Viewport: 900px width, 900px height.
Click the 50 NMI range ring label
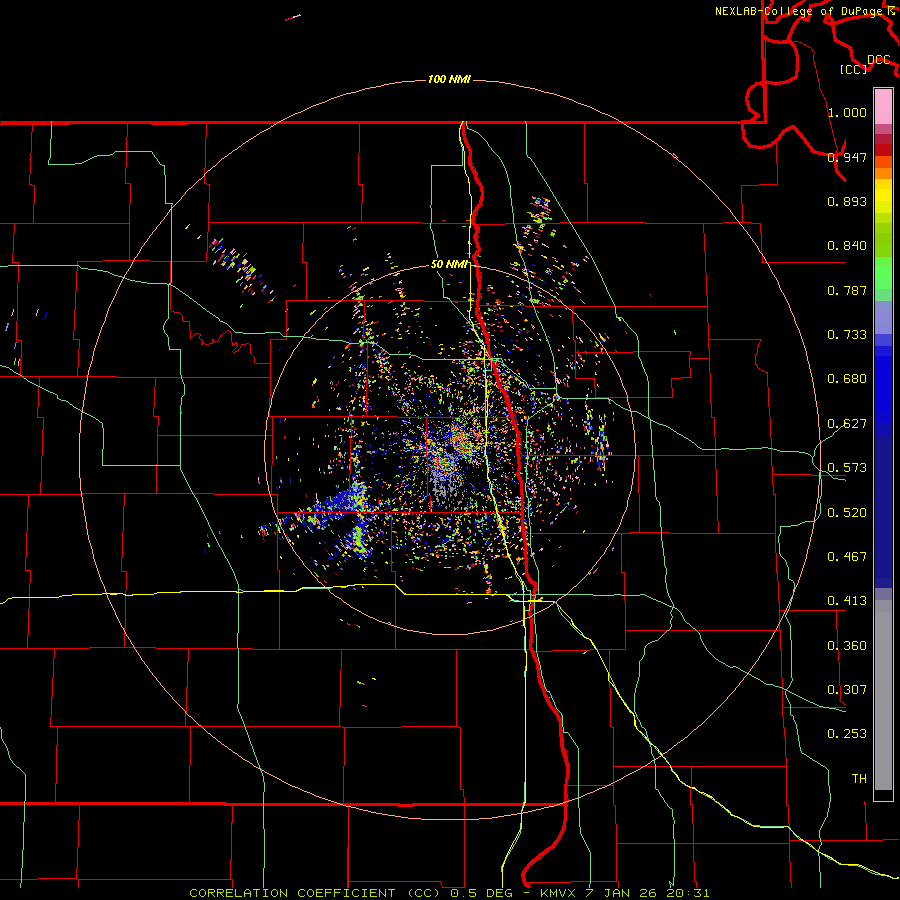(x=449, y=264)
